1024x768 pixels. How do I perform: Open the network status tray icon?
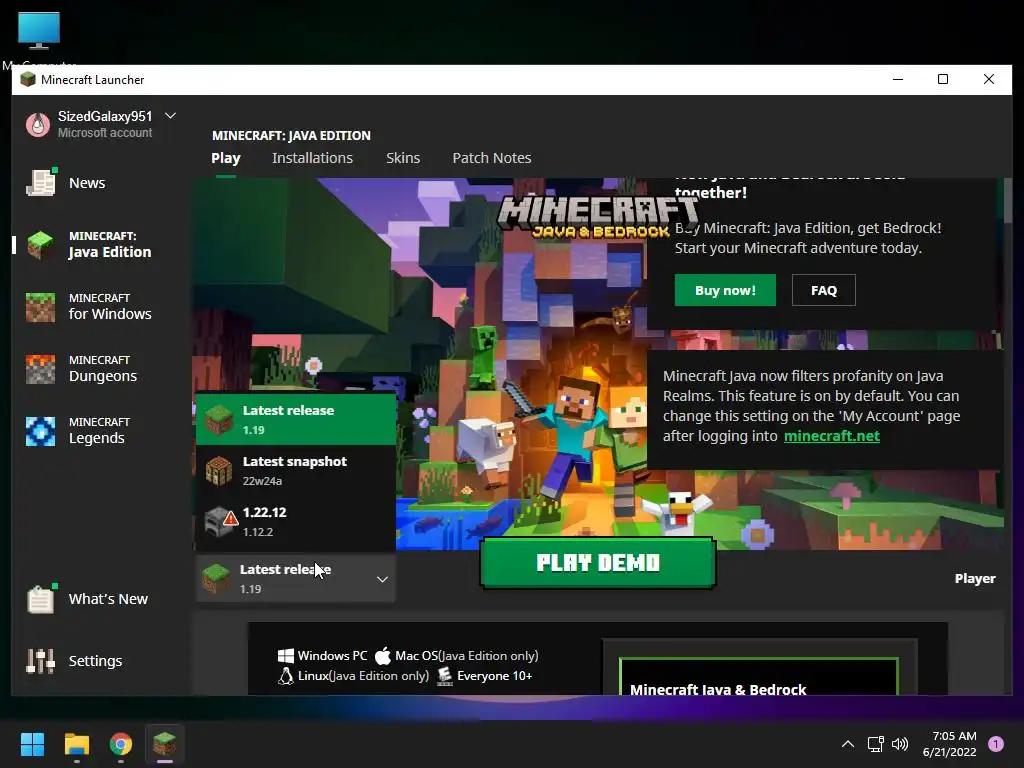[875, 744]
